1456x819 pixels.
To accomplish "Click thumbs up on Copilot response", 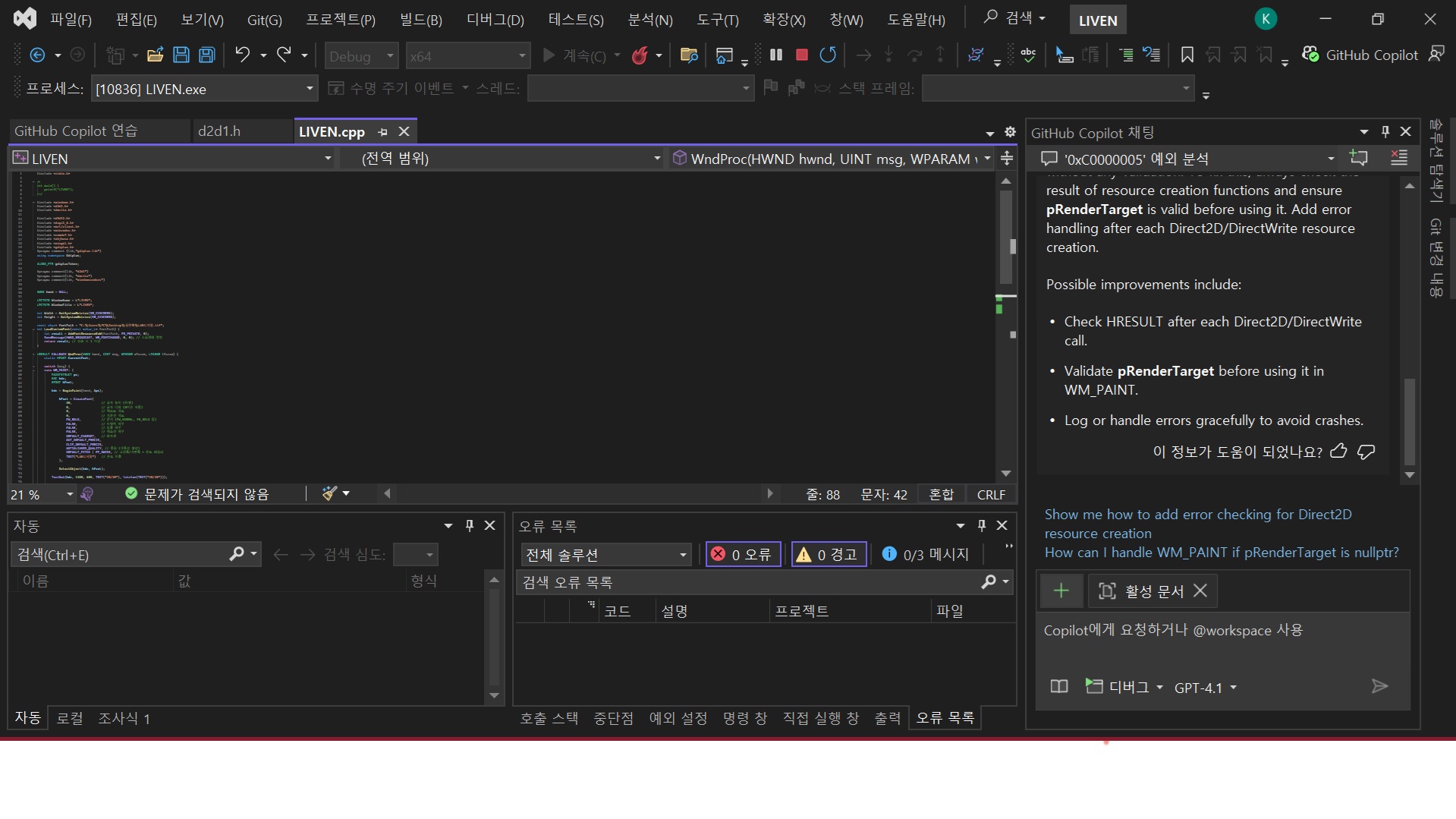I will (1338, 452).
